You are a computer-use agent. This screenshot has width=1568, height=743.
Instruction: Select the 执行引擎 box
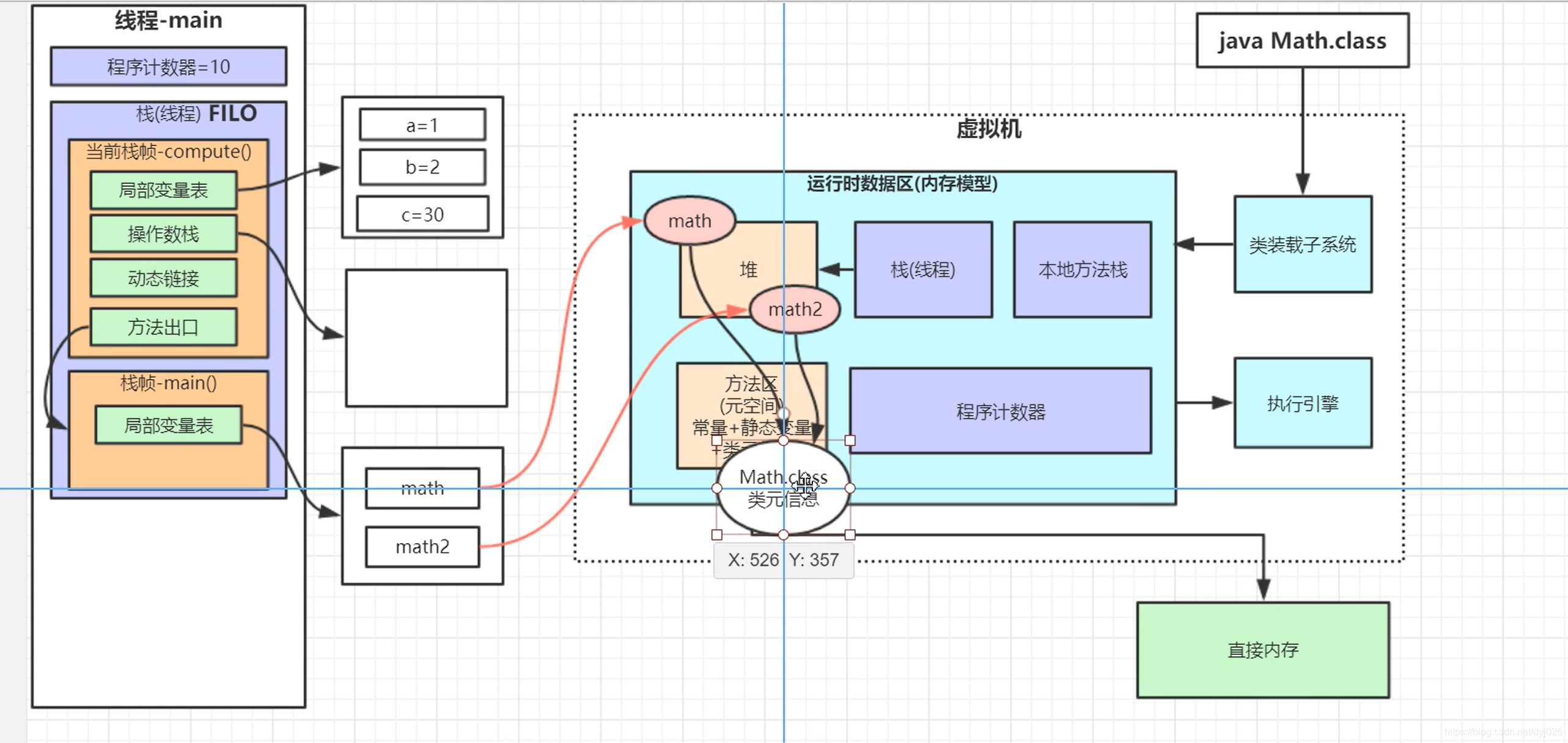(1303, 403)
